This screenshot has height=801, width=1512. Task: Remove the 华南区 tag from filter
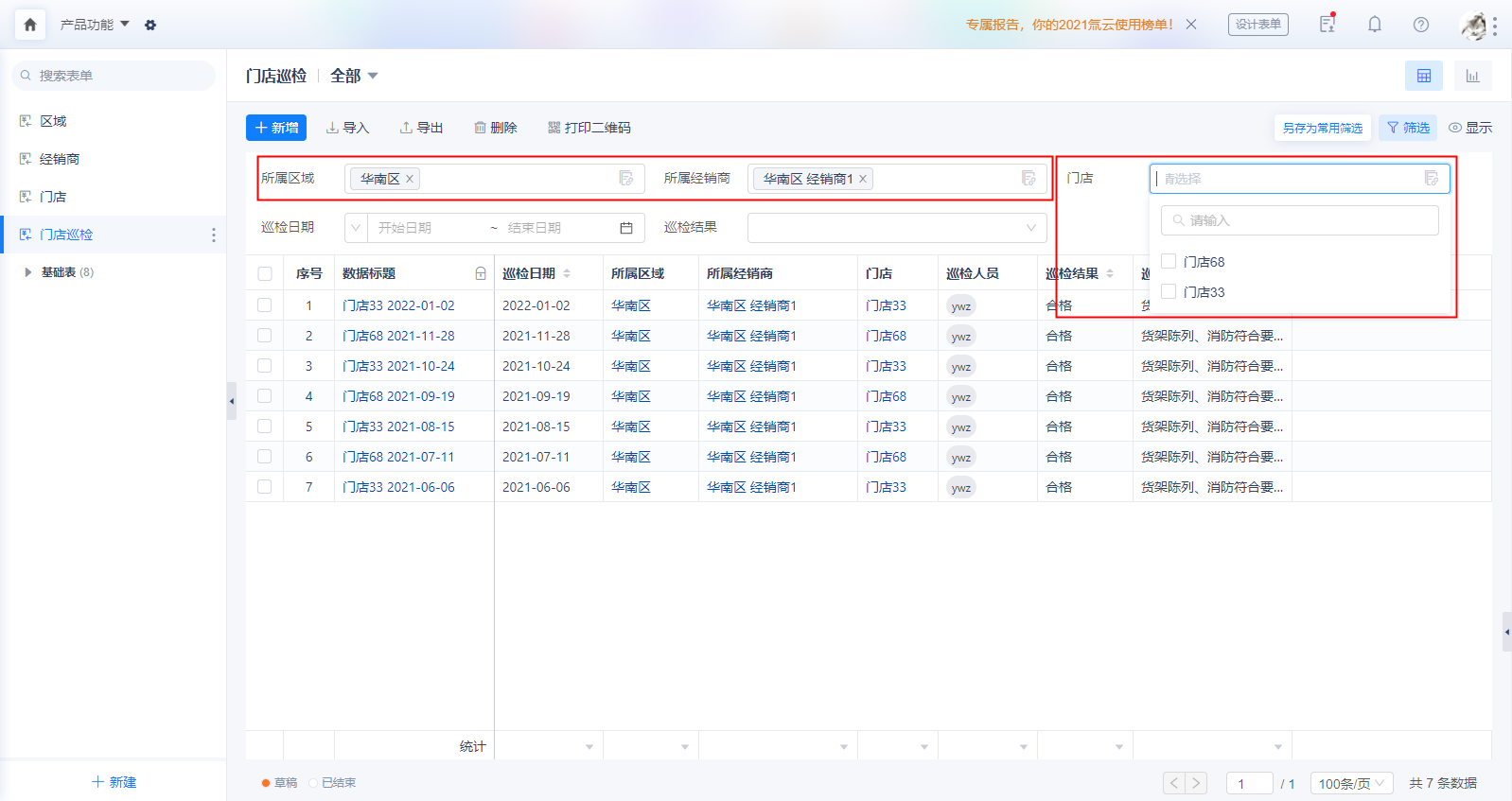410,179
